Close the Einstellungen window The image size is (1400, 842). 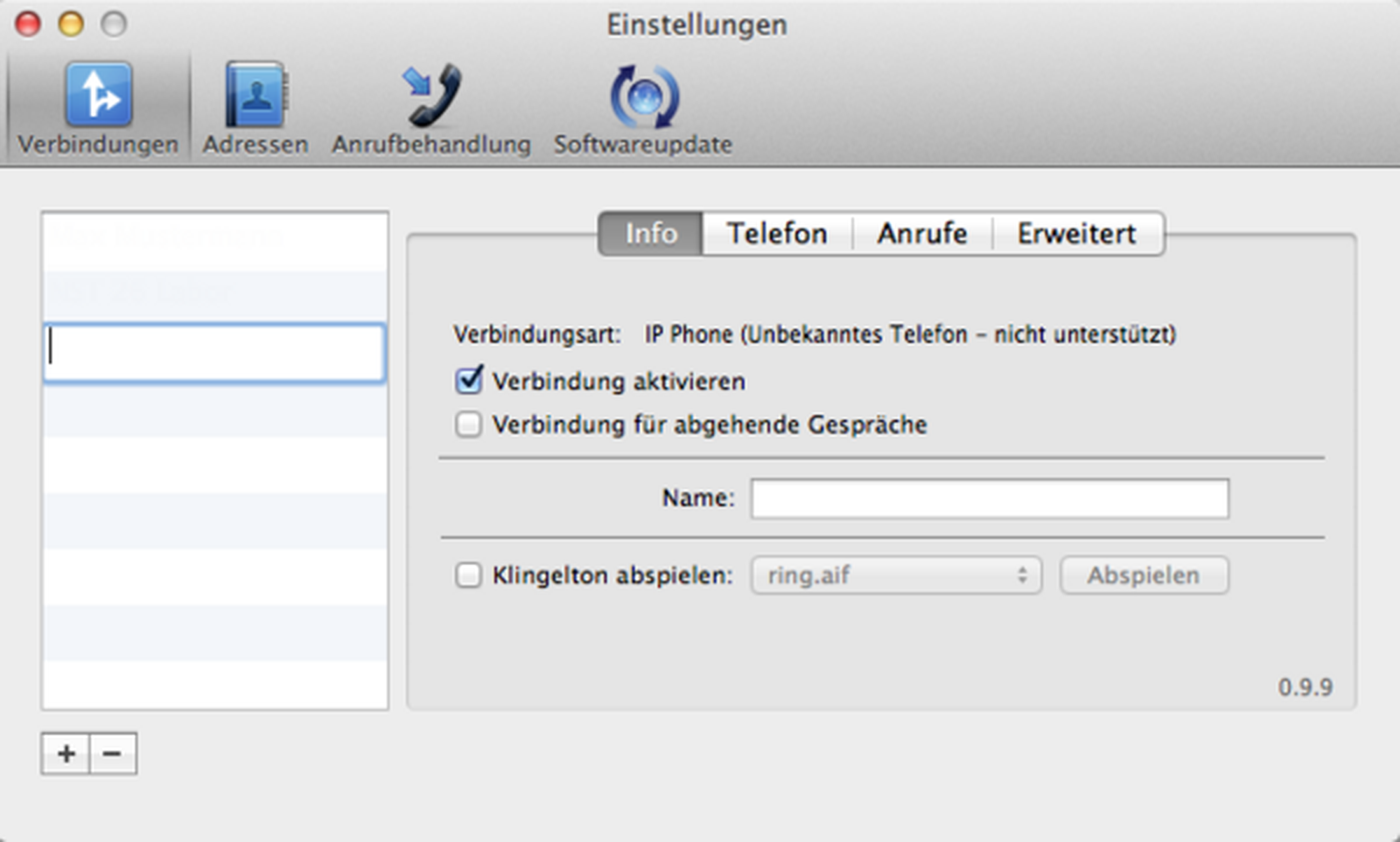click(28, 24)
